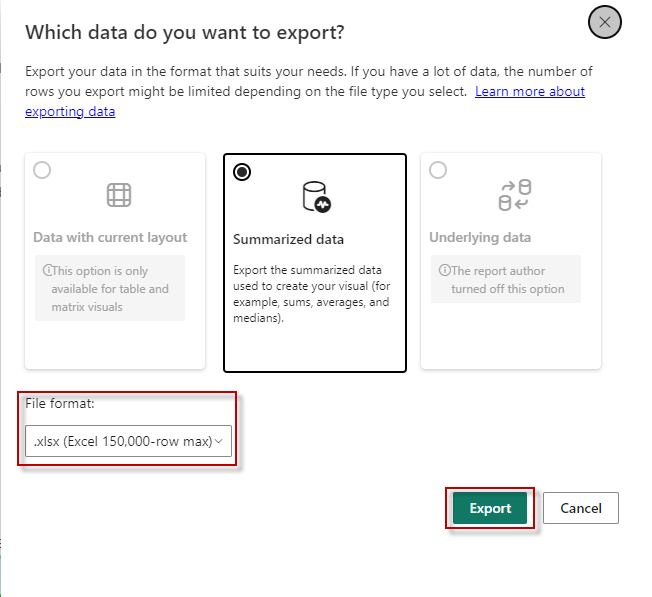Click the Underlying data database transfer icon
Image resolution: width=652 pixels, height=597 pixels.
(514, 196)
